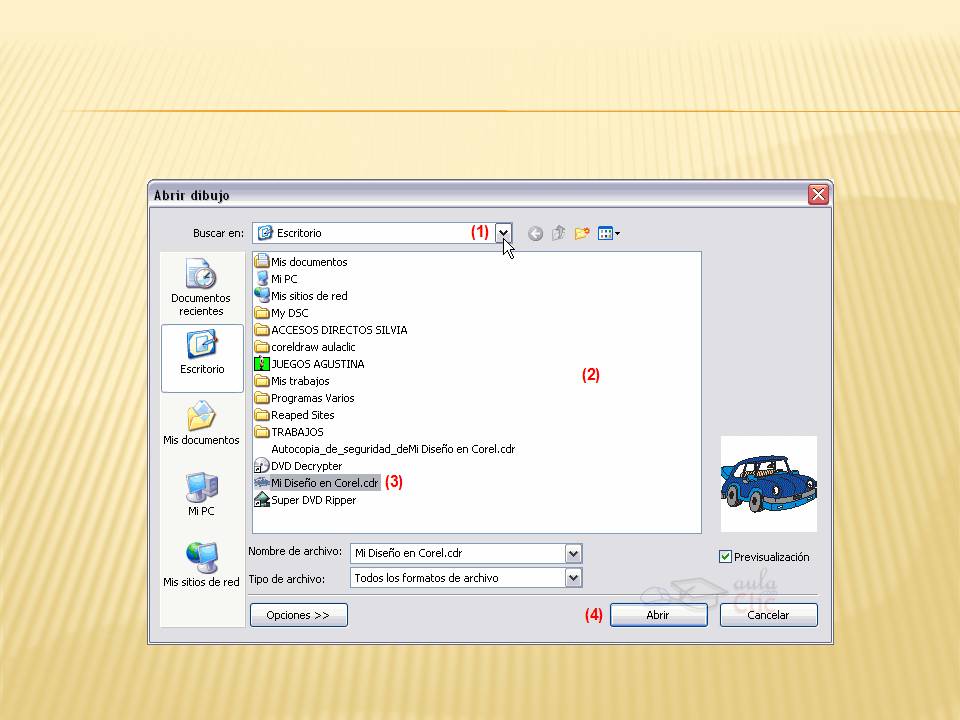
Task: Open the Views menu icon
Action: (x=609, y=233)
